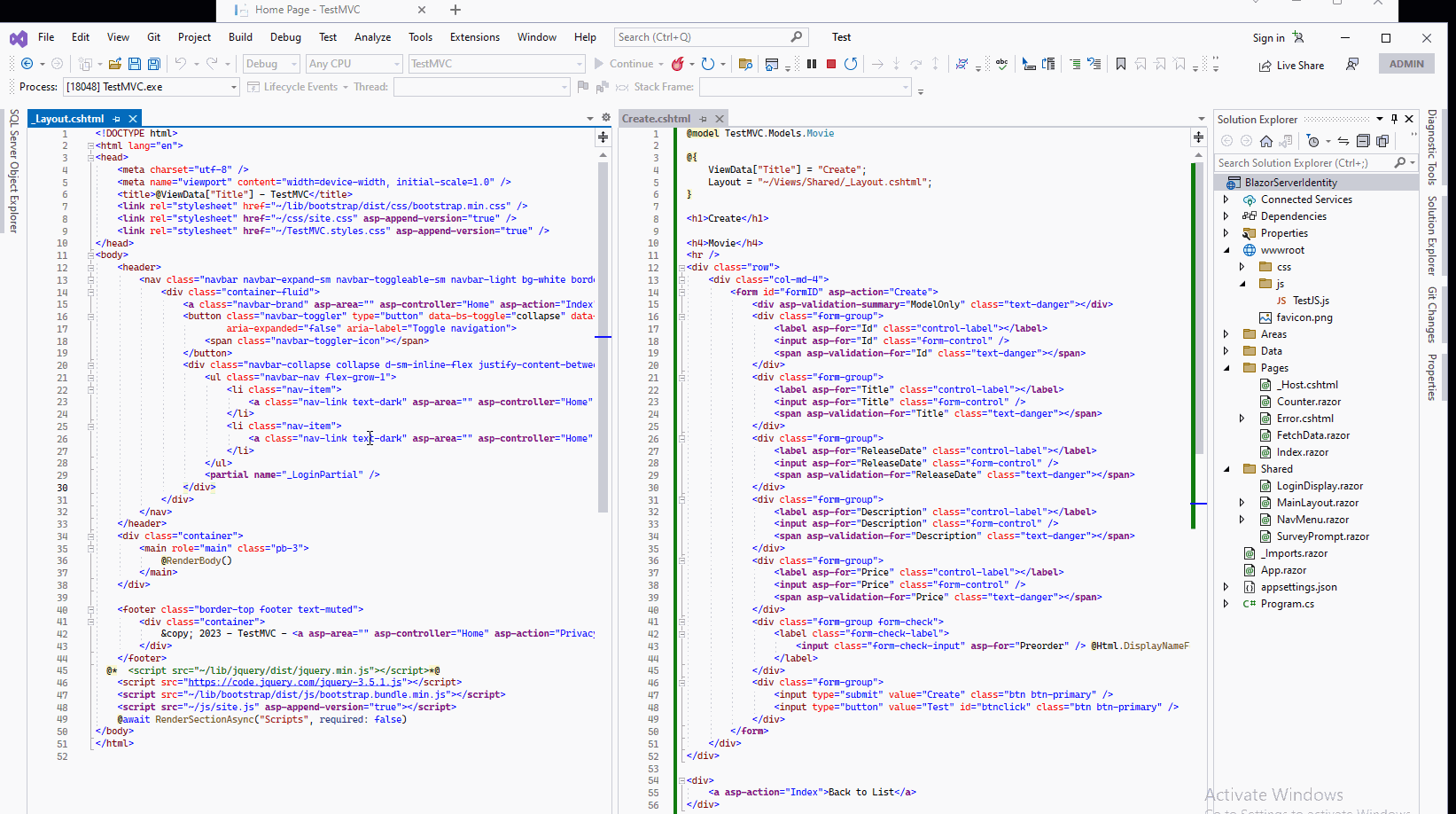The height and width of the screenshot is (814, 1456).
Task: Click the Hot Reload flame icon
Action: tap(678, 64)
